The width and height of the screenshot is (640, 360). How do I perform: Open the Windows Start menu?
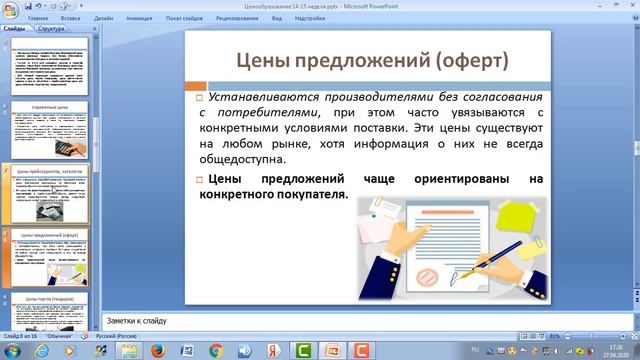click(x=12, y=351)
